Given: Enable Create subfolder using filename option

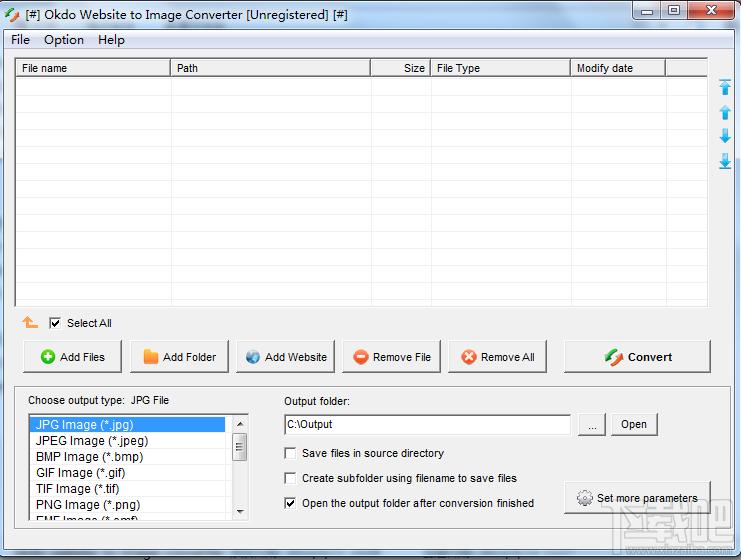Looking at the screenshot, I should [x=290, y=478].
